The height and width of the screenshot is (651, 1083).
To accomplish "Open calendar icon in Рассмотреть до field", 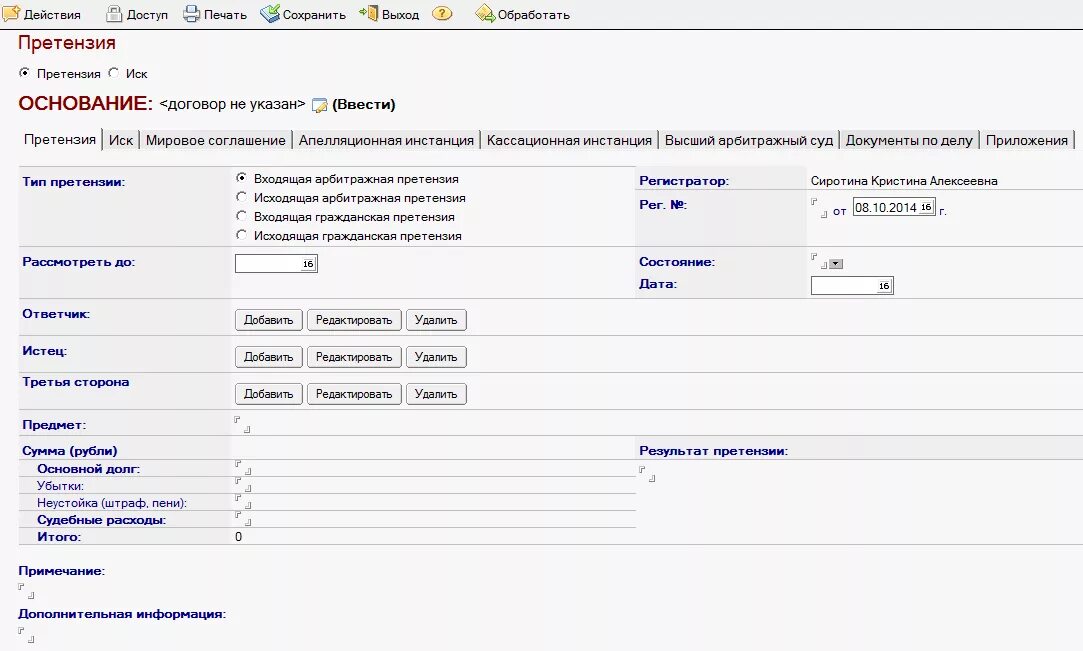I will (308, 264).
